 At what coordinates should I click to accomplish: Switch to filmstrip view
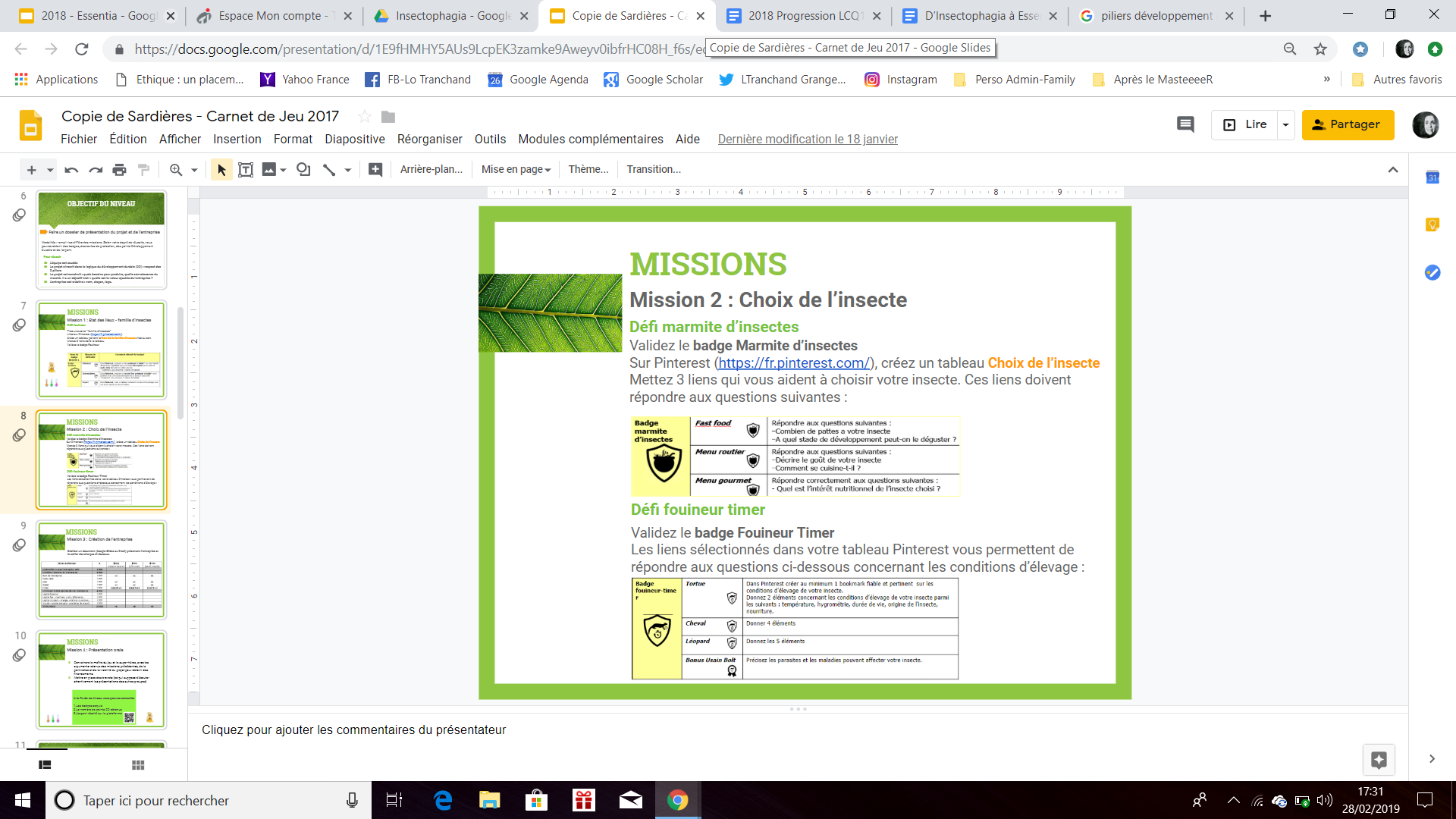[x=45, y=765]
